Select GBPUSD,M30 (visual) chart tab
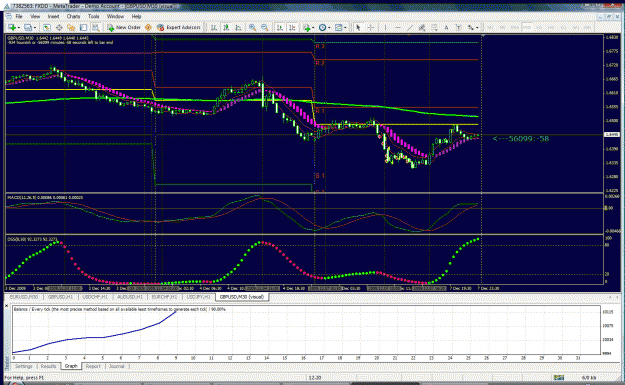This screenshot has height=385, width=625. coord(242,297)
